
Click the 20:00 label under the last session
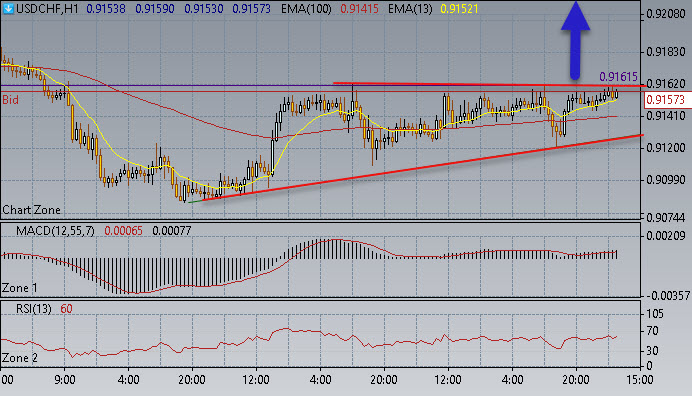pos(576,380)
